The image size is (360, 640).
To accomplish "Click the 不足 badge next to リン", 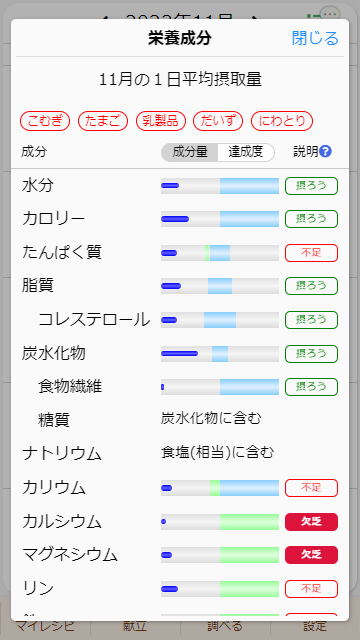I will tap(311, 589).
